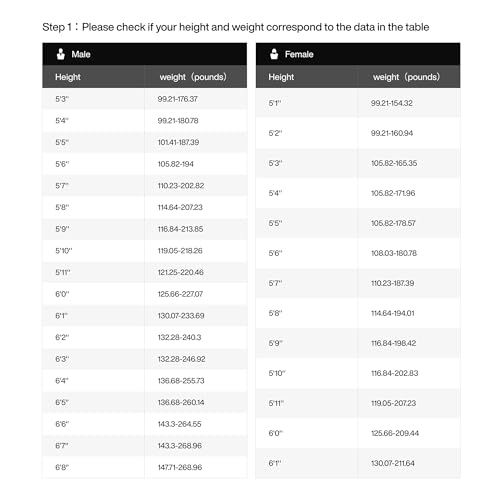Click the Female Height column header
Image resolution: width=500 pixels, height=500 pixels.
point(281,77)
